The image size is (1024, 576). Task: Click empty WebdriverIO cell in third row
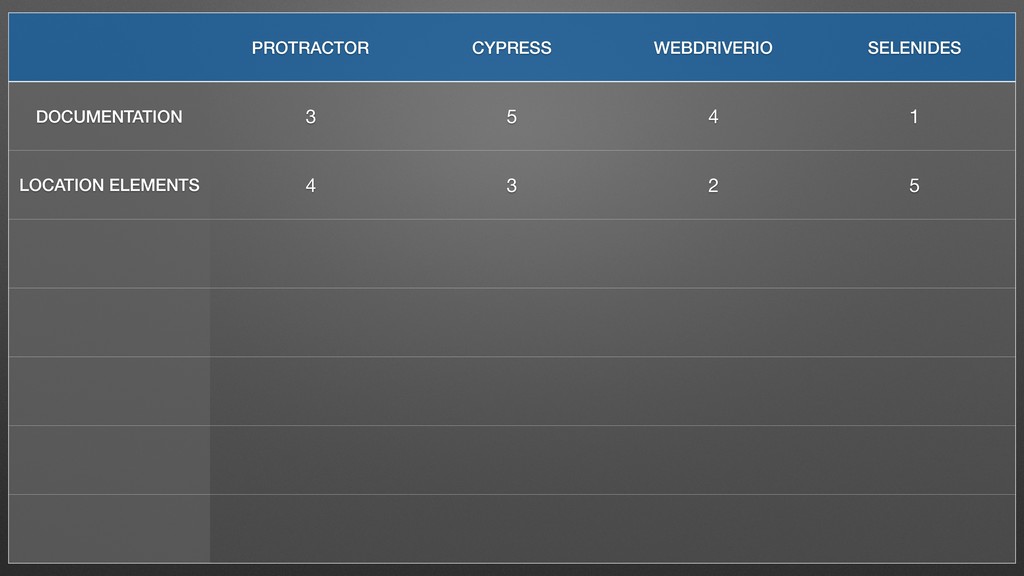click(712, 253)
